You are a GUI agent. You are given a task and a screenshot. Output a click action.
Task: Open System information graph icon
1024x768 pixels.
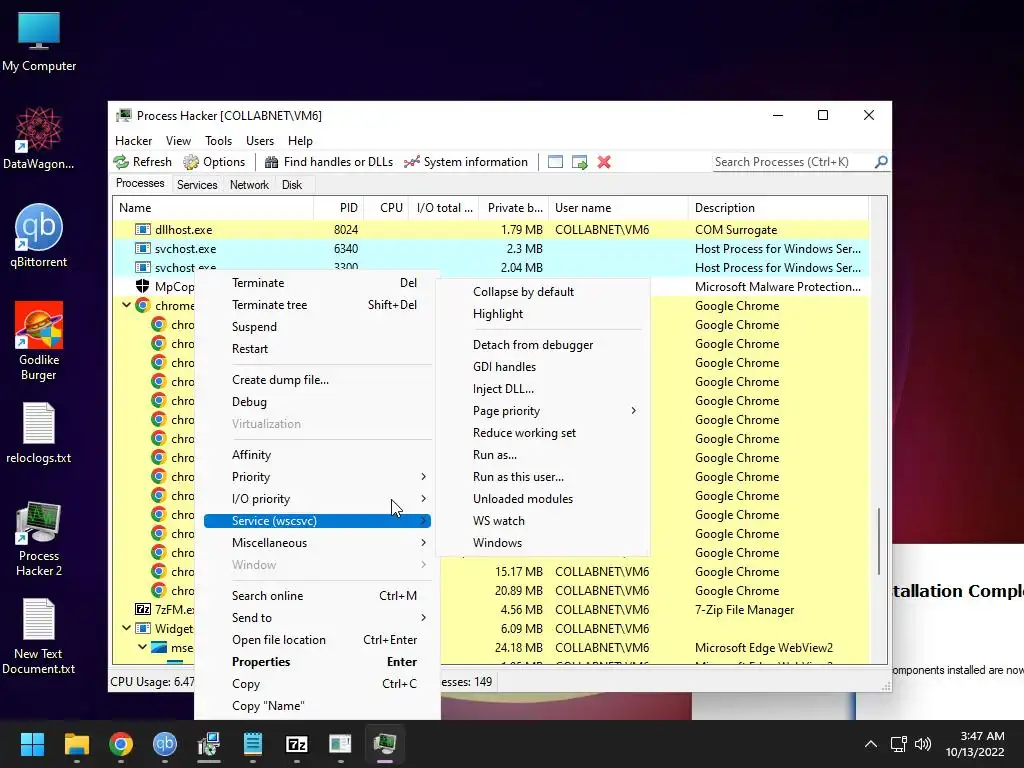(411, 162)
